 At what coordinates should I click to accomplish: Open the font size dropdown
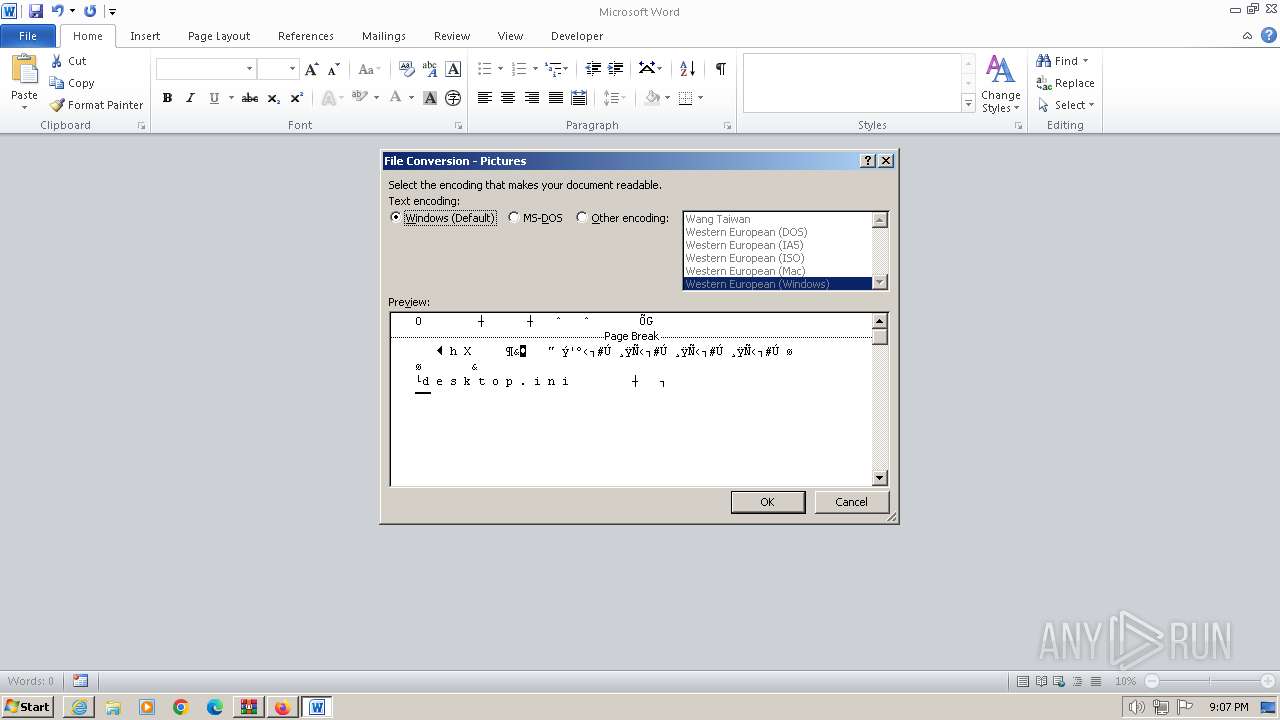coord(292,69)
